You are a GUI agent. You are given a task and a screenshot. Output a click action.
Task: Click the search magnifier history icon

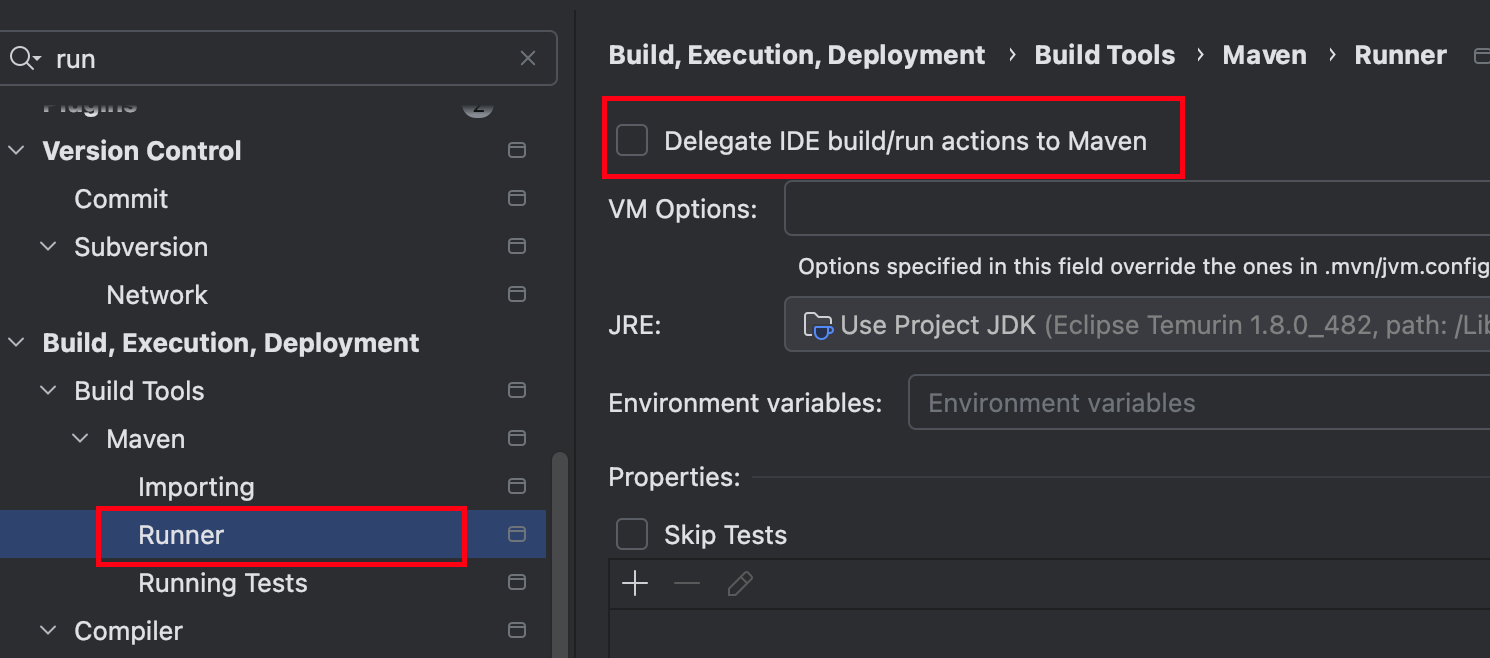point(24,59)
